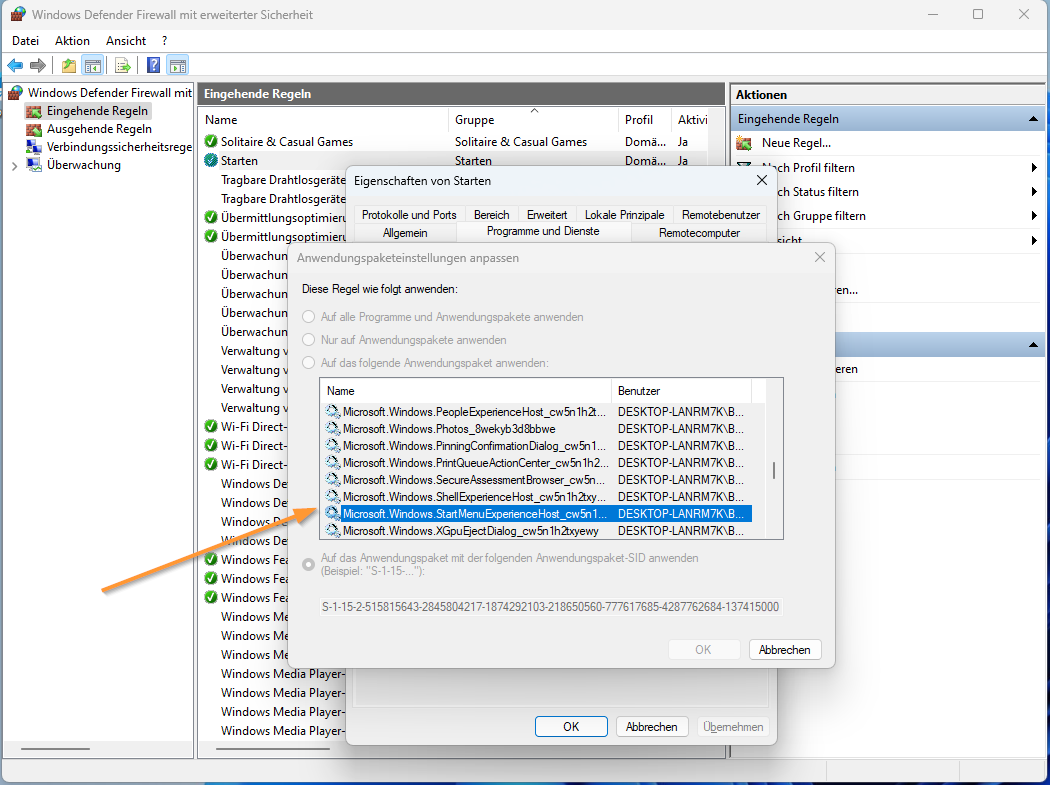Click package icon of XGpuEjectDialog entry
This screenshot has height=785, width=1050.
333,531
